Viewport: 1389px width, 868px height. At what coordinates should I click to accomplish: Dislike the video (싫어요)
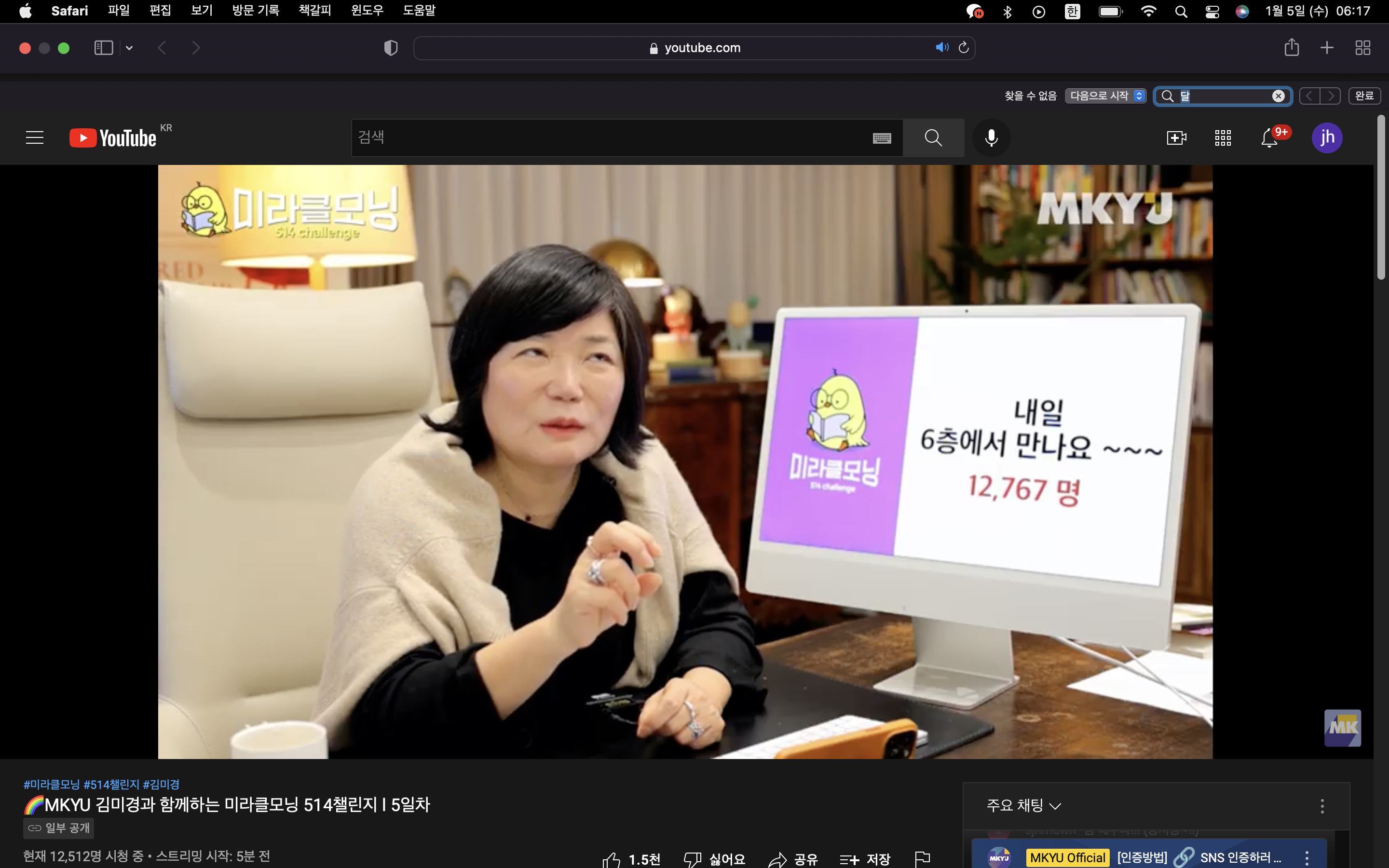pyautogui.click(x=714, y=859)
